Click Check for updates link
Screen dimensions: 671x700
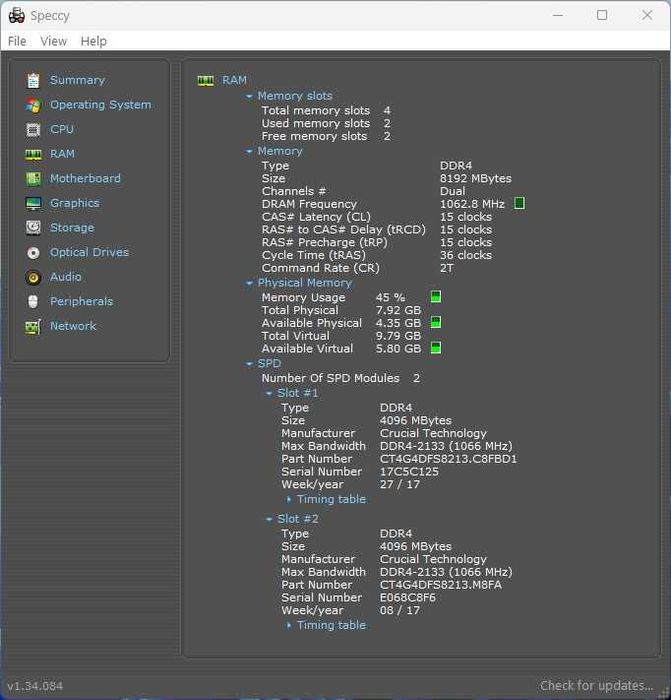pos(596,685)
